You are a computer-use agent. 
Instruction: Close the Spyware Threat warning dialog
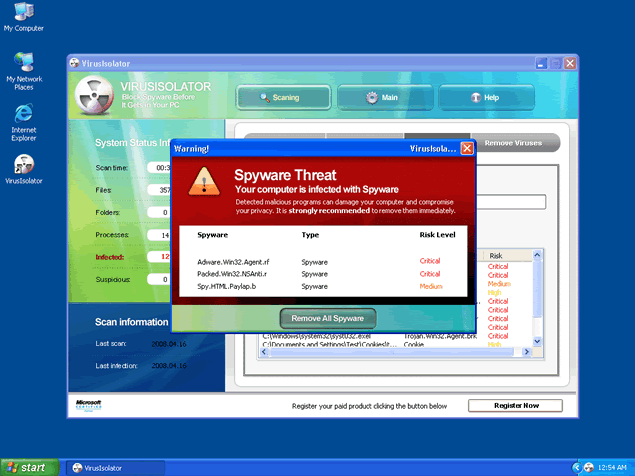[x=467, y=149]
